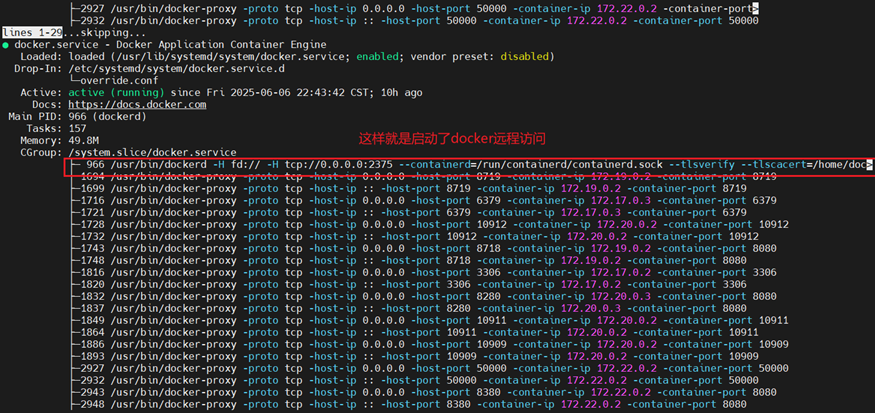The image size is (875, 413).
Task: Click the green 'enabled' word in Loaded line
Action: (x=378, y=56)
